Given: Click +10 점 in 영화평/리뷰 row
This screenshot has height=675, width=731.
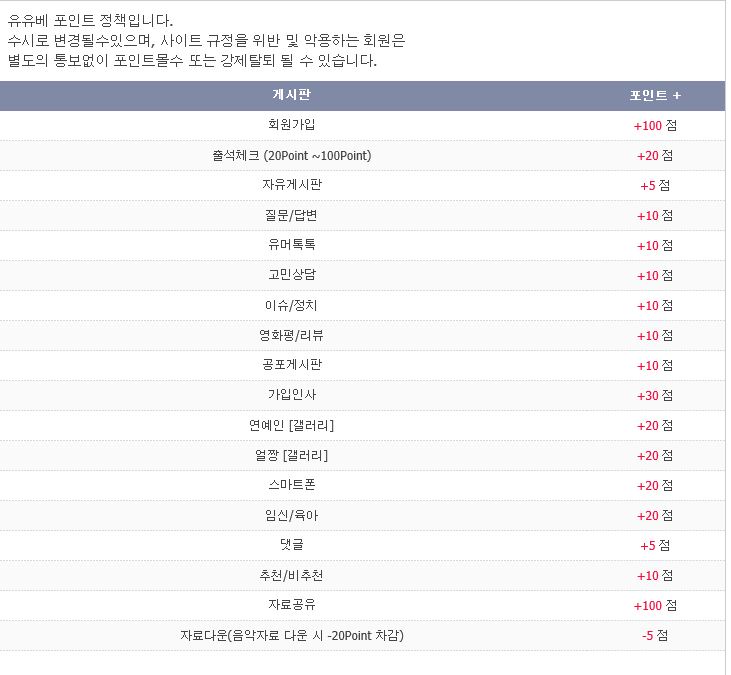Looking at the screenshot, I should [x=655, y=336].
